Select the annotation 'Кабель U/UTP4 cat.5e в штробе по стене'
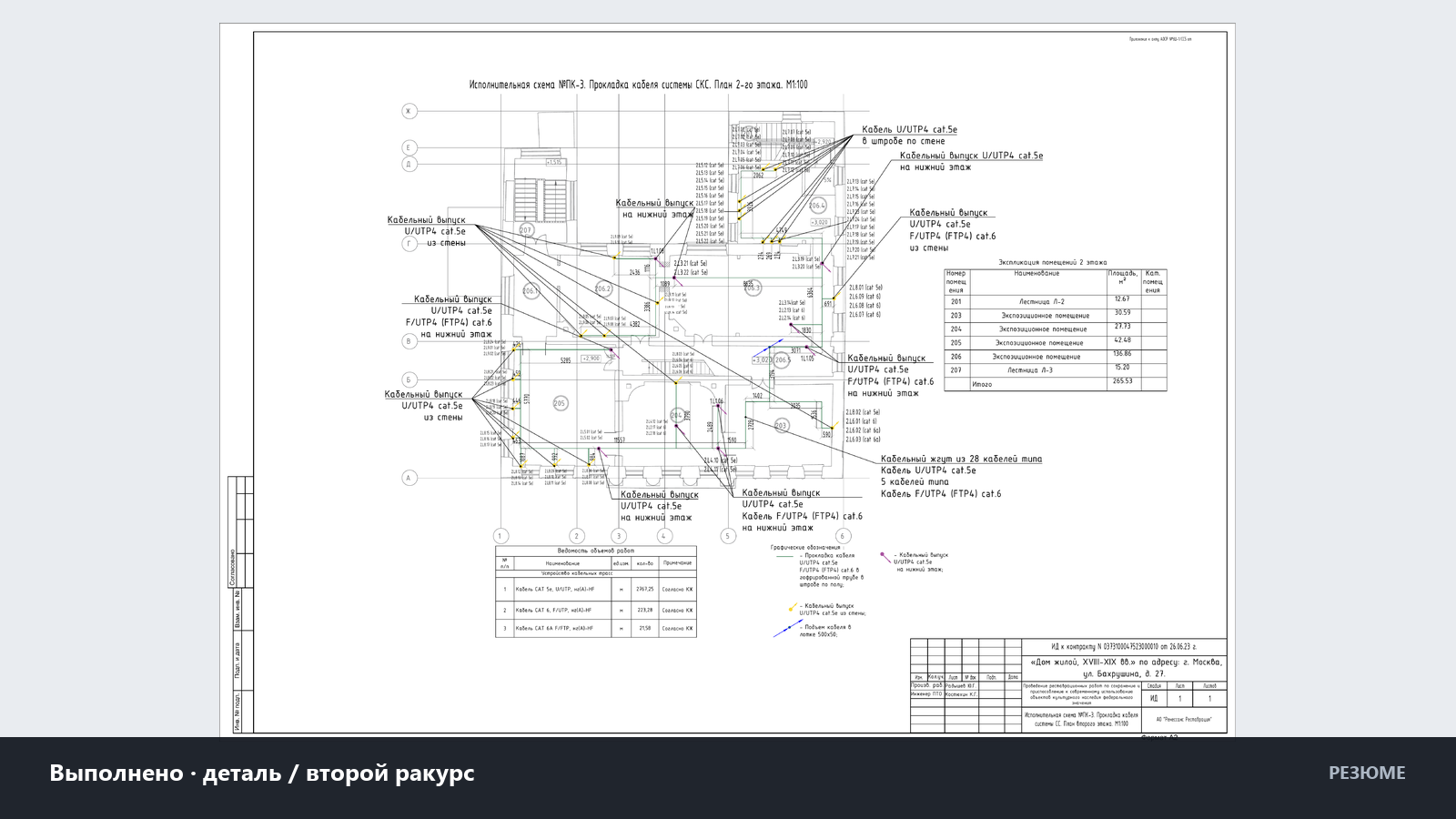The image size is (1456, 819). click(909, 136)
